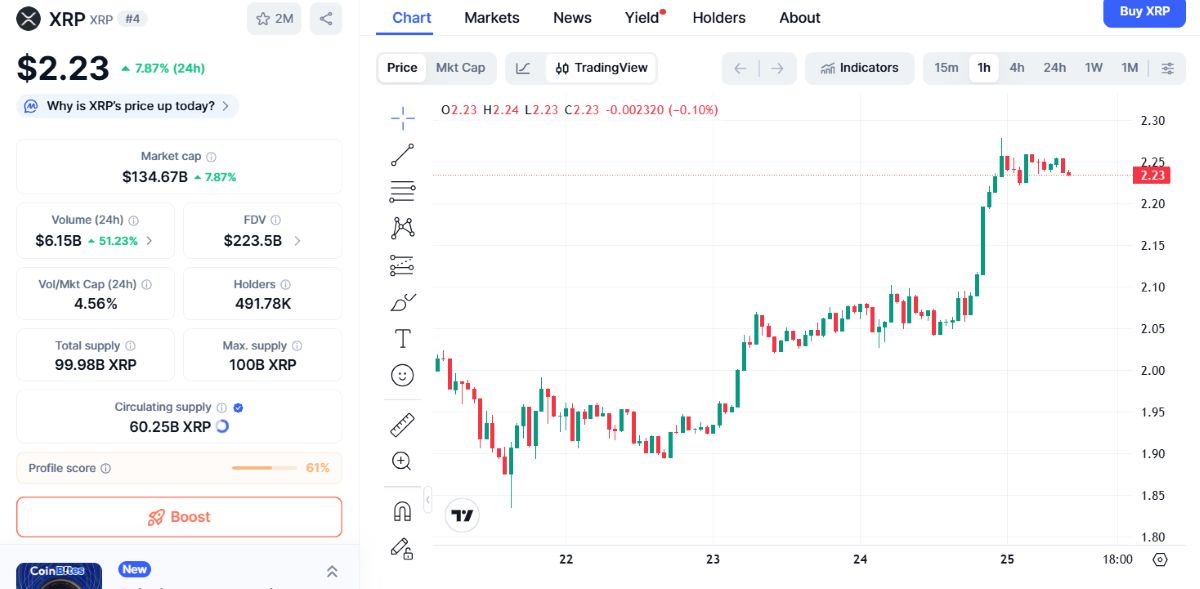The width and height of the screenshot is (1200, 589).
Task: Activate the zoom in tool
Action: point(402,461)
